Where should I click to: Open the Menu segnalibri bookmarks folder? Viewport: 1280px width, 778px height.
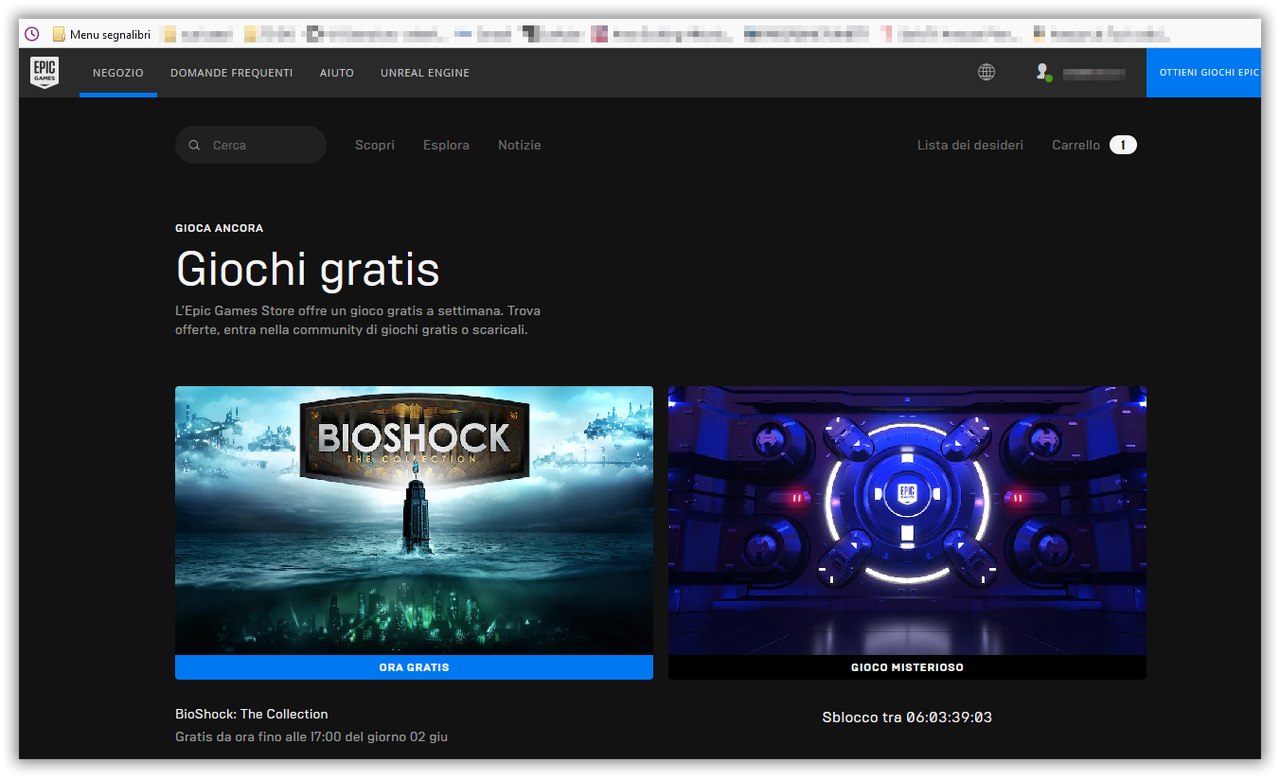101,34
